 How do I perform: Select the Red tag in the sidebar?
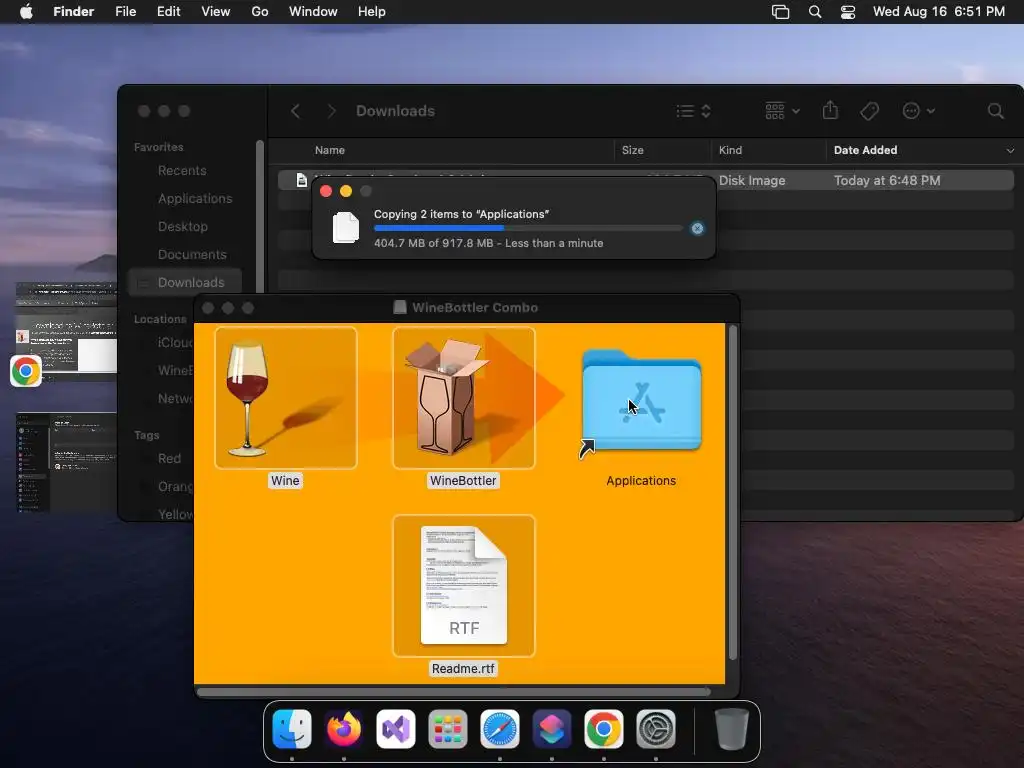click(169, 458)
